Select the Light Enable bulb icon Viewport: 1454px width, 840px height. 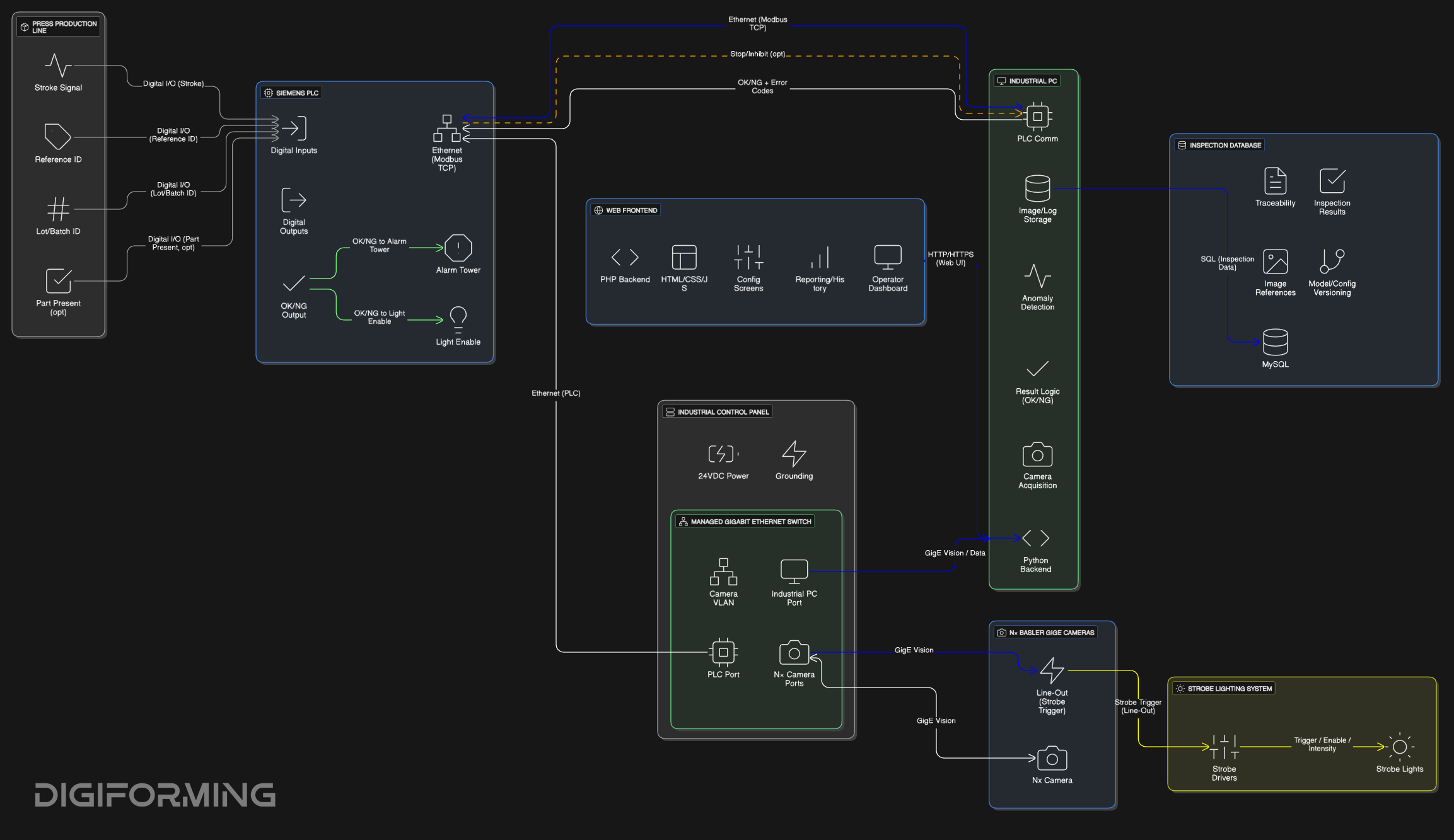[x=458, y=320]
